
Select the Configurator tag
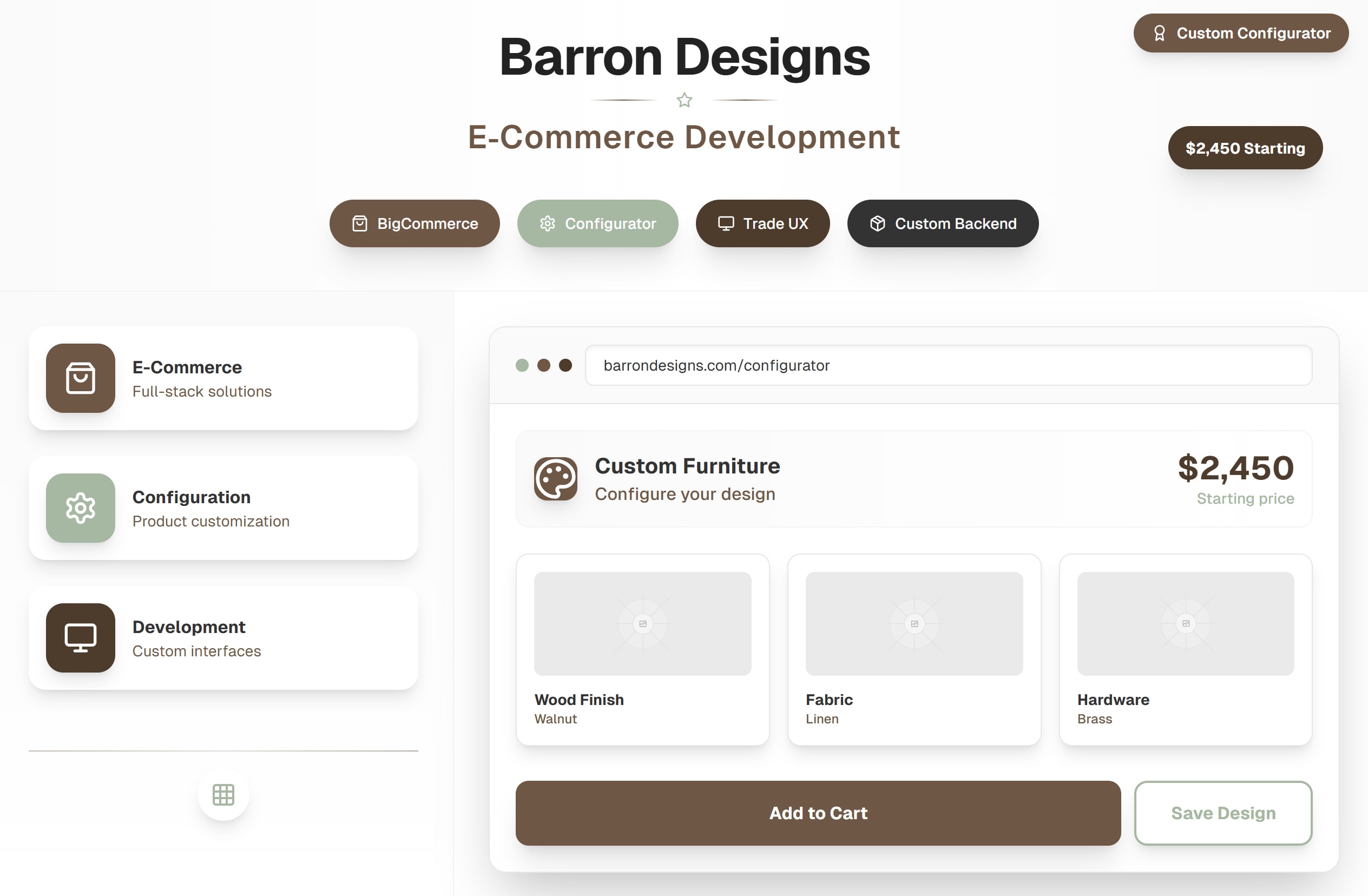tap(598, 223)
